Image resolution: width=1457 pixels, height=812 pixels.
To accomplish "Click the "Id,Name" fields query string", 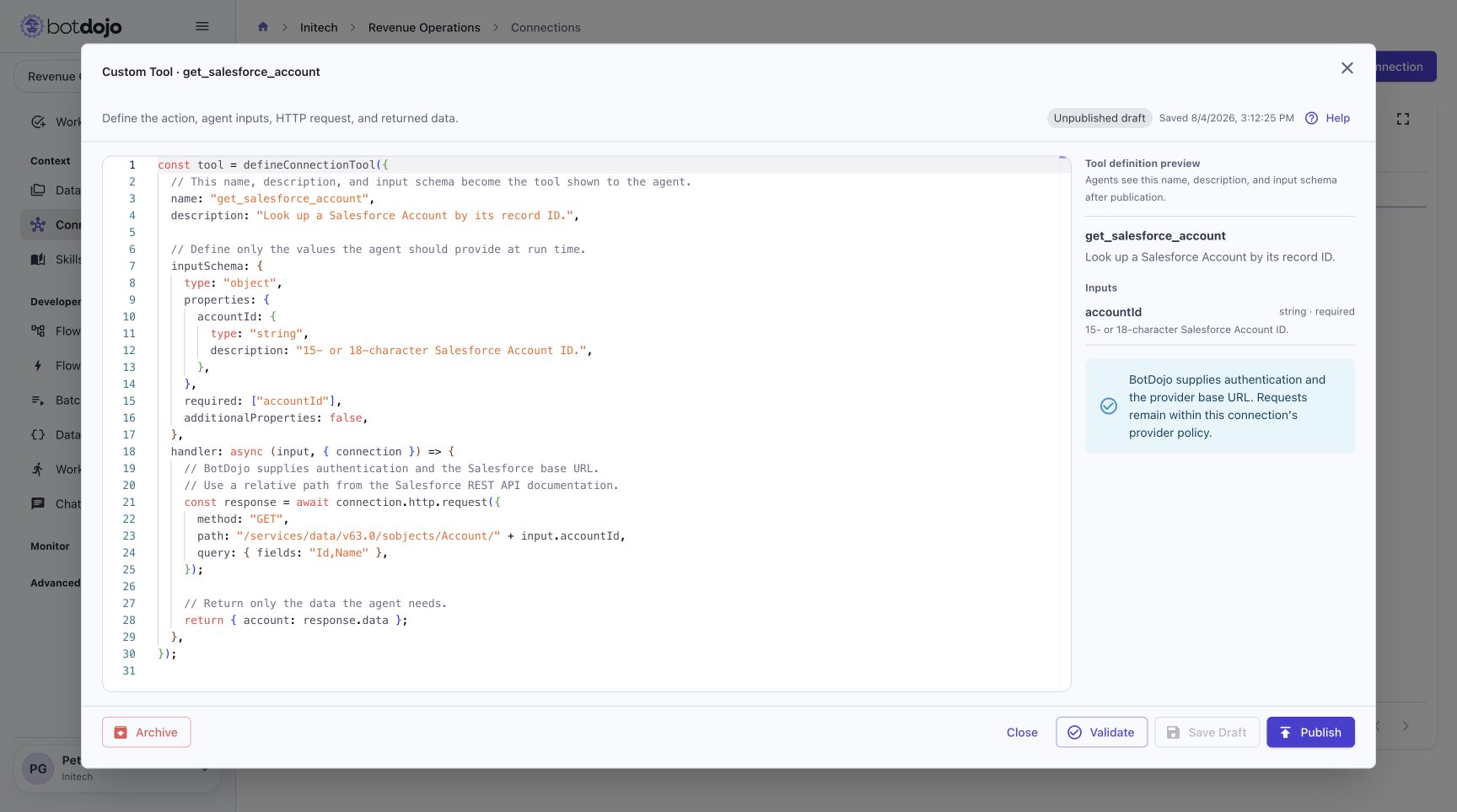I will (339, 552).
